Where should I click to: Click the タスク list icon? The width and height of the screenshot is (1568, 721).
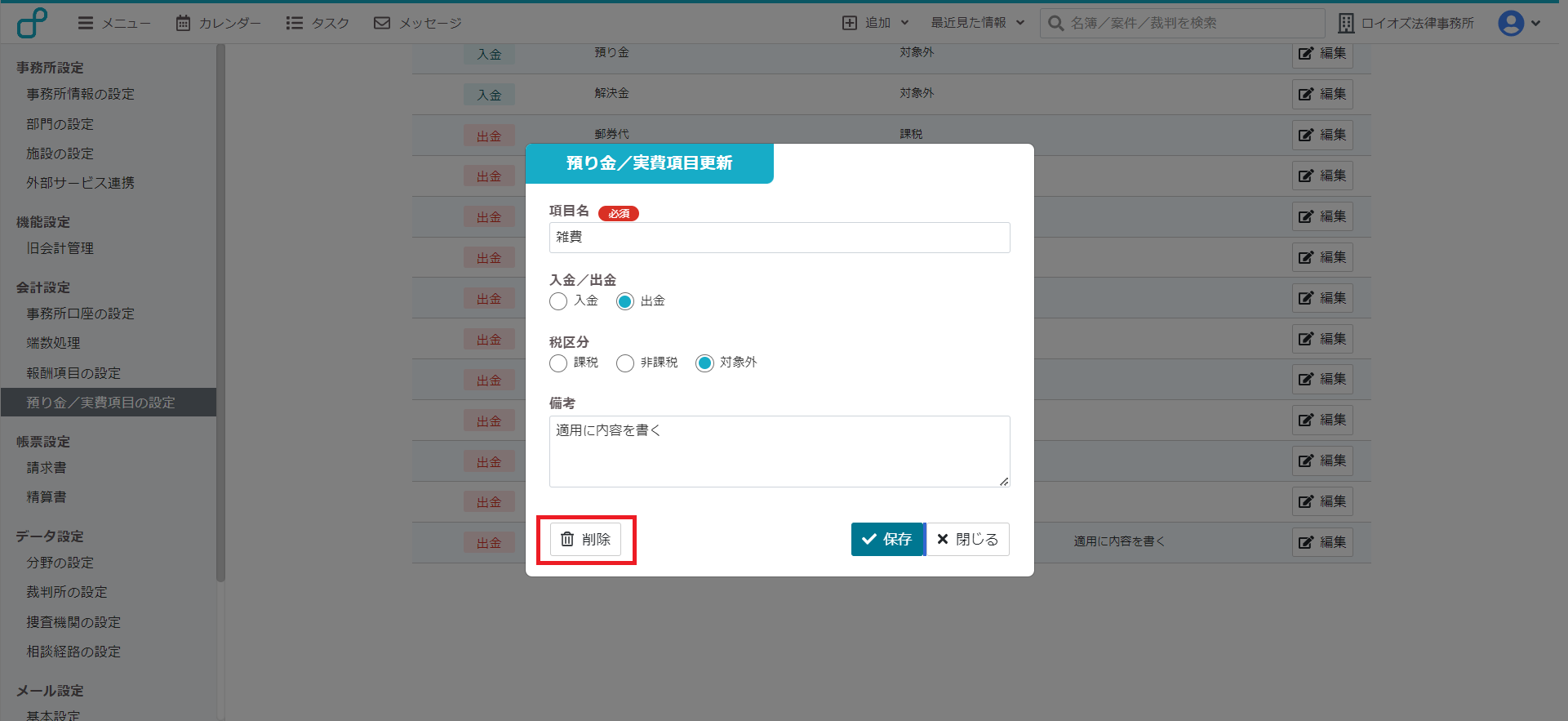pyautogui.click(x=295, y=23)
